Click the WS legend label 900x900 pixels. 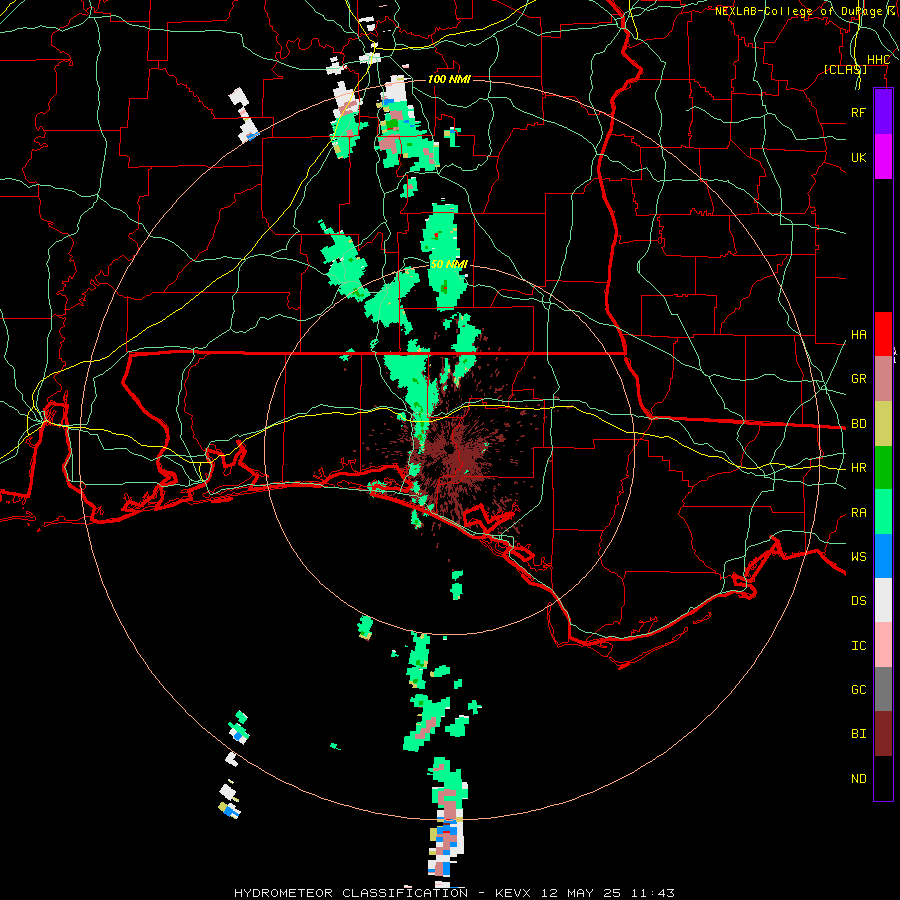pyautogui.click(x=859, y=556)
